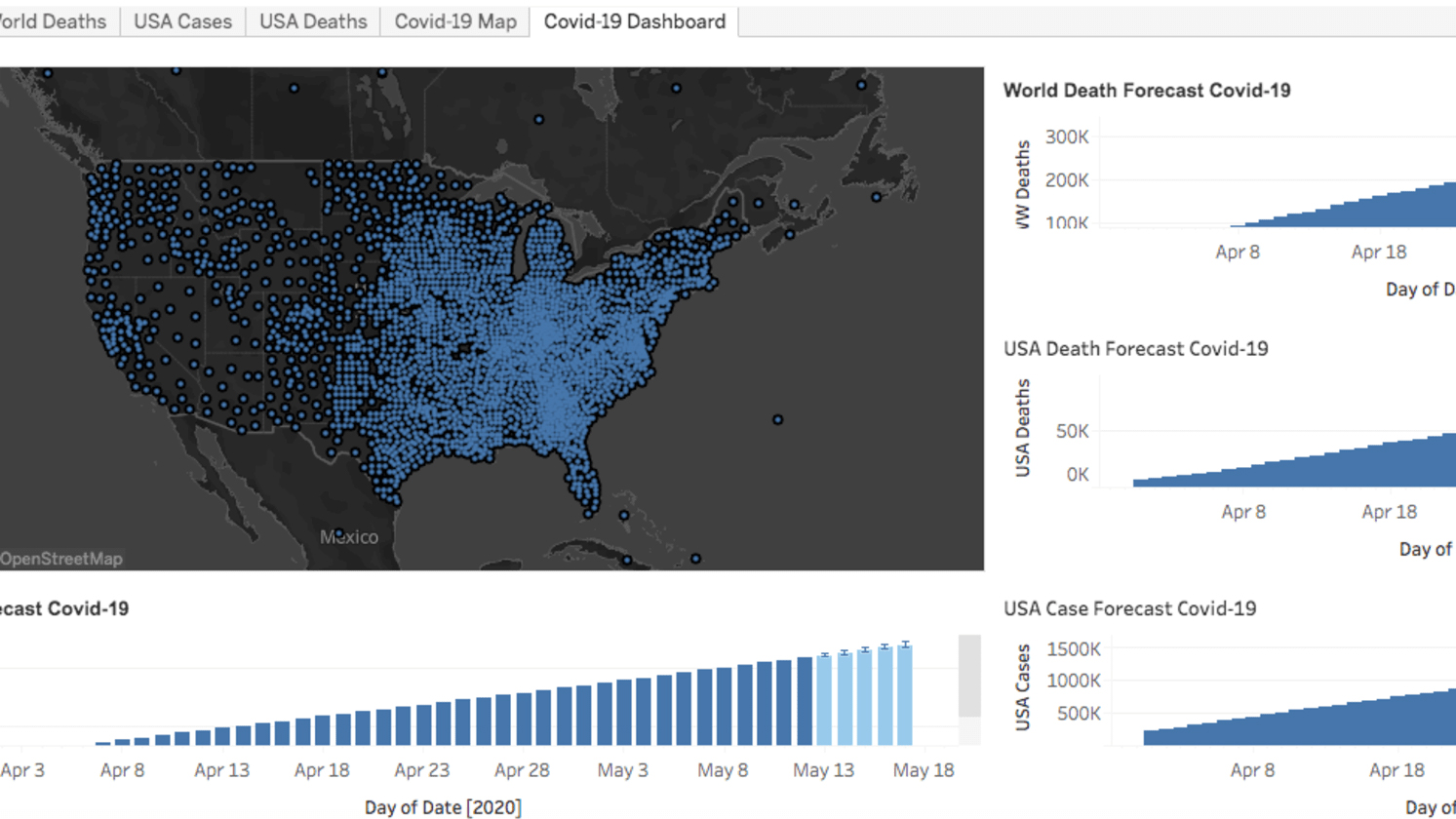Open the USA Cases tab
This screenshot has height=819, width=1456.
tap(182, 21)
